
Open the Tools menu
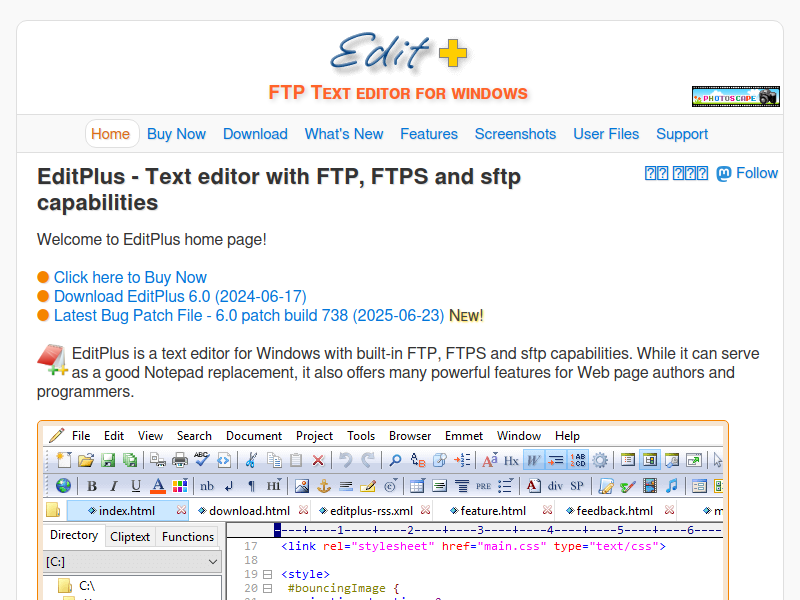(x=361, y=436)
